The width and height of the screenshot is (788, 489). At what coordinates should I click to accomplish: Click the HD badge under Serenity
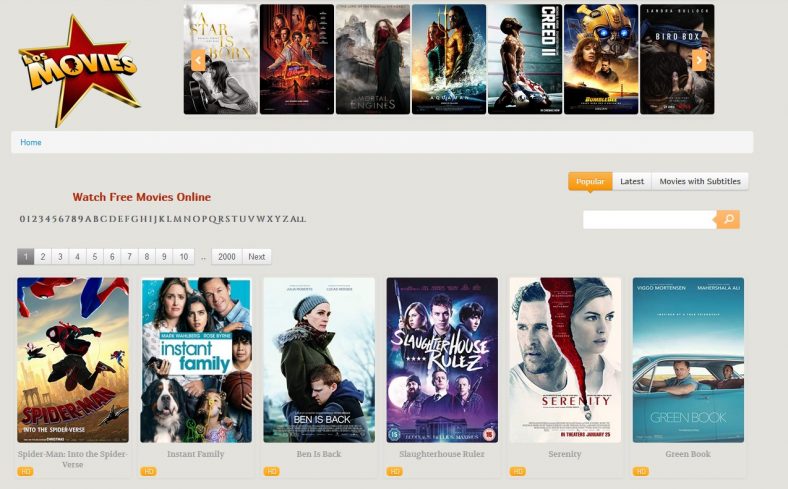(518, 471)
